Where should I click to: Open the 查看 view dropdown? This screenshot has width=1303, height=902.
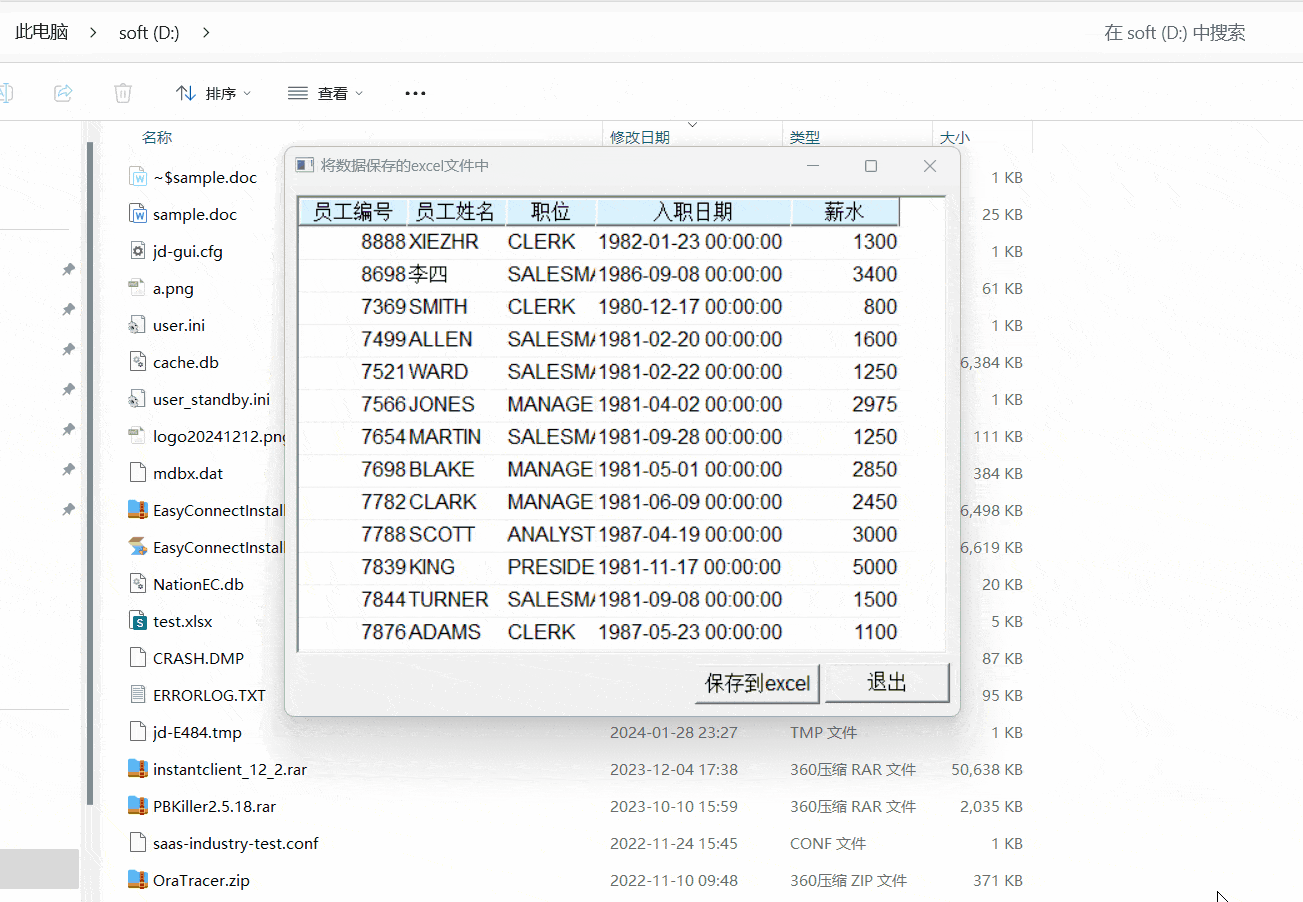click(x=325, y=93)
